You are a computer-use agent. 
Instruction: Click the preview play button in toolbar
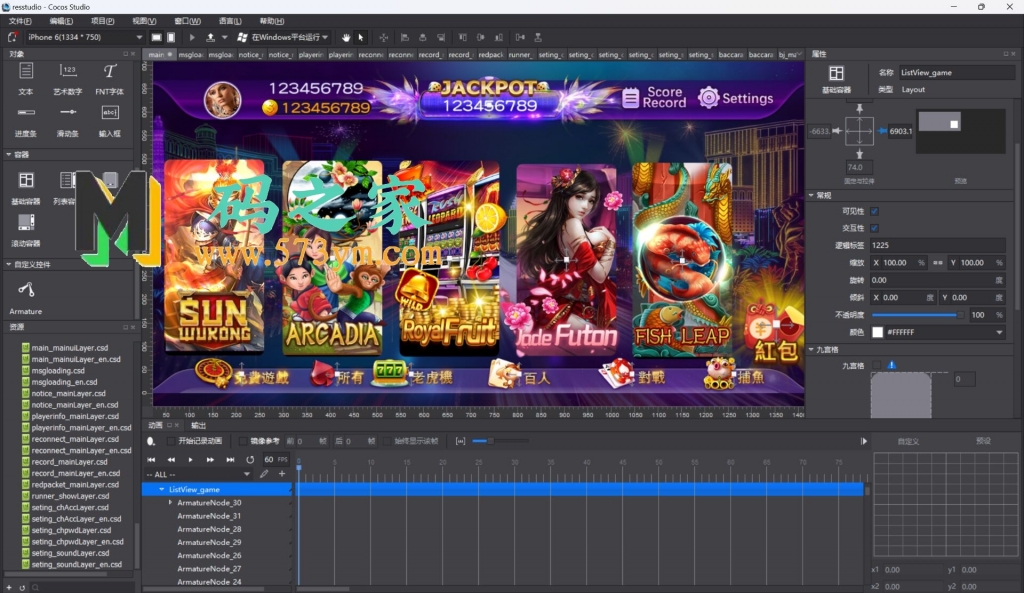[x=192, y=37]
